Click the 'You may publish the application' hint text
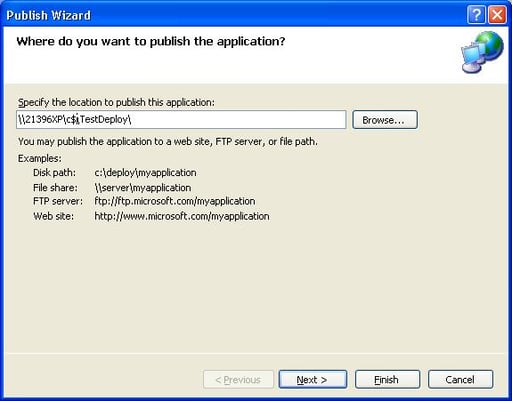The image size is (512, 401). 168,142
